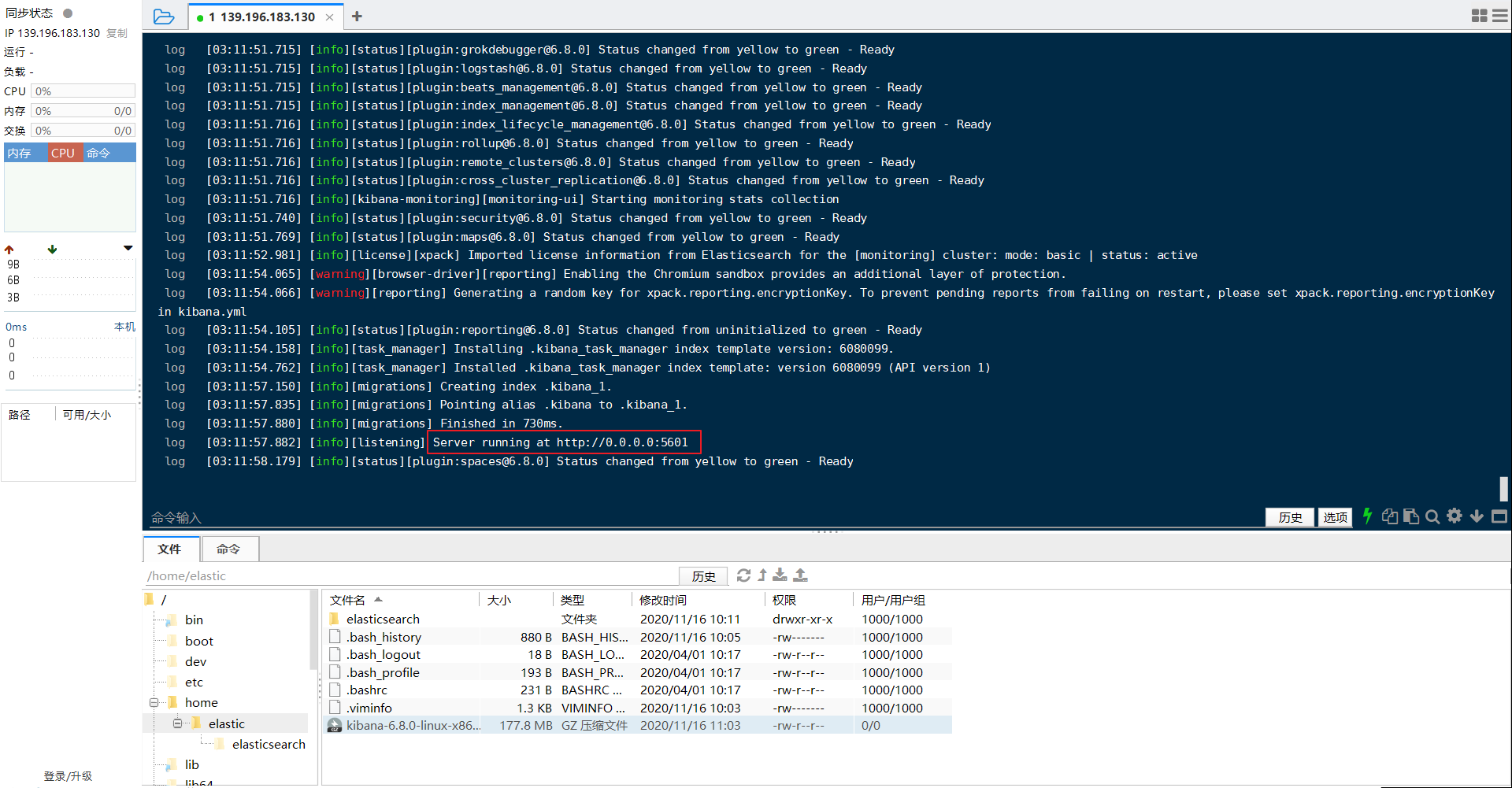The height and width of the screenshot is (788, 1512).
Task: Go up to the parent directory
Action: point(762,575)
